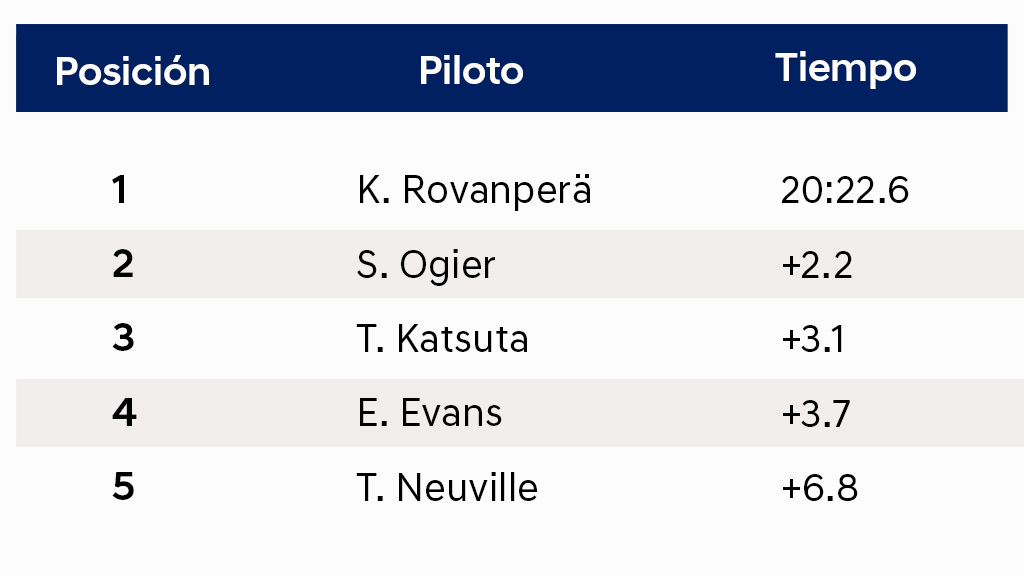Click the +6.8 time gap
Viewport: 1024px width, 576px height.
tap(819, 488)
